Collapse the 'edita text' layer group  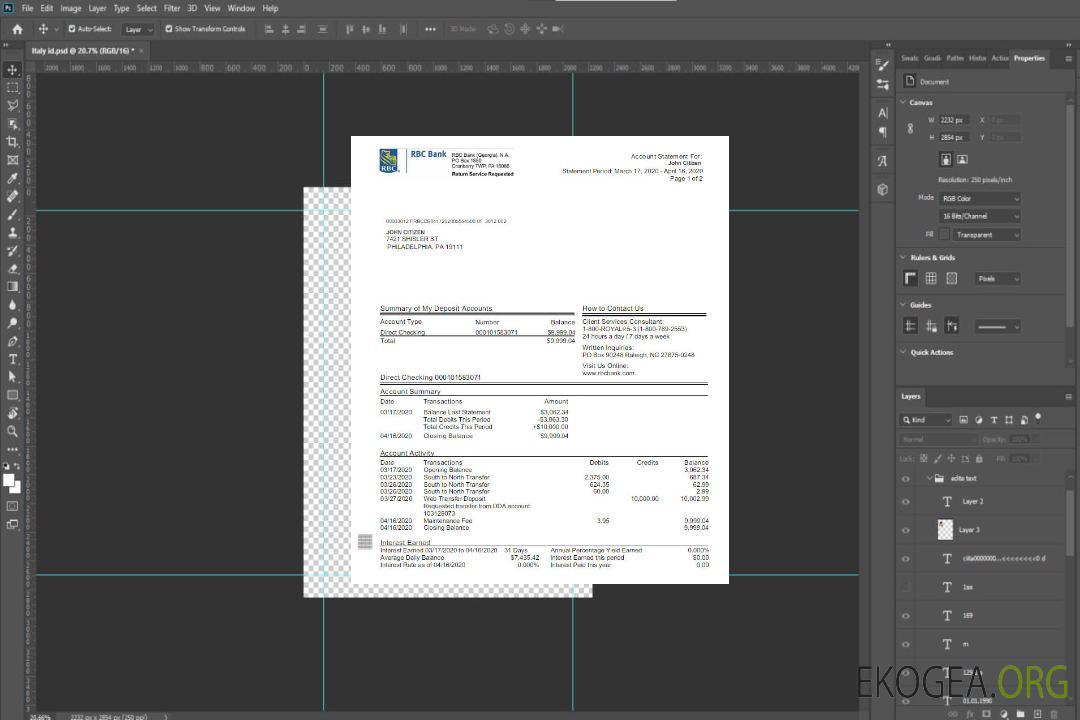point(928,478)
